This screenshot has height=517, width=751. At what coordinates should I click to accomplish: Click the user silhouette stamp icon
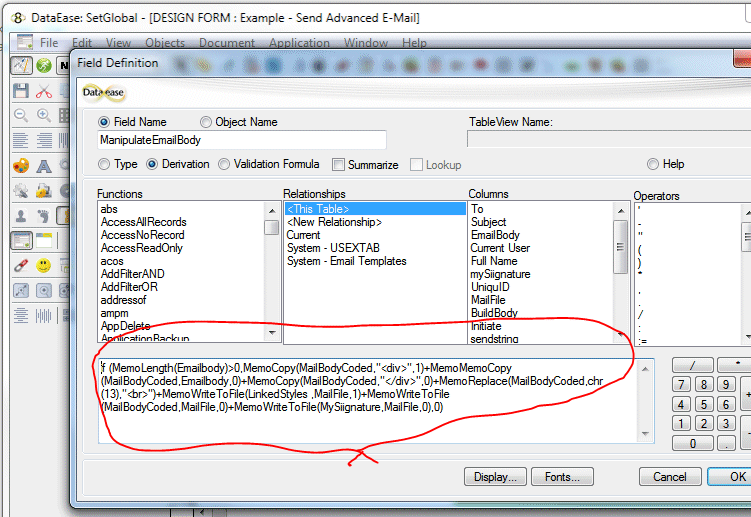21,216
